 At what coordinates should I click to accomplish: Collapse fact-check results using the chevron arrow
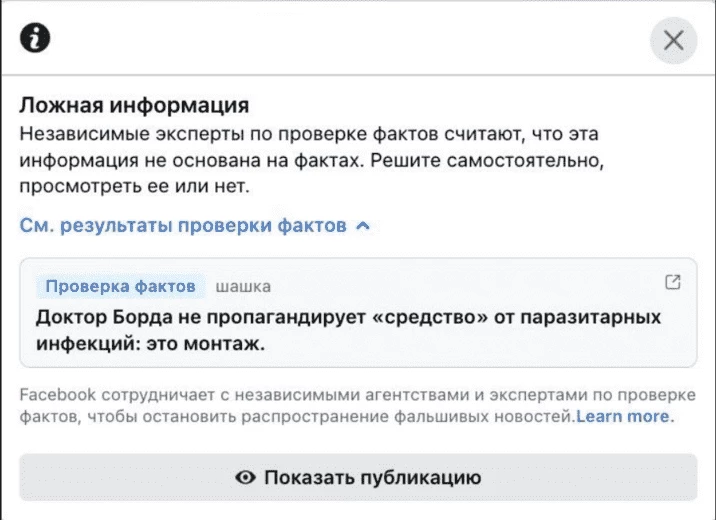[x=363, y=226]
